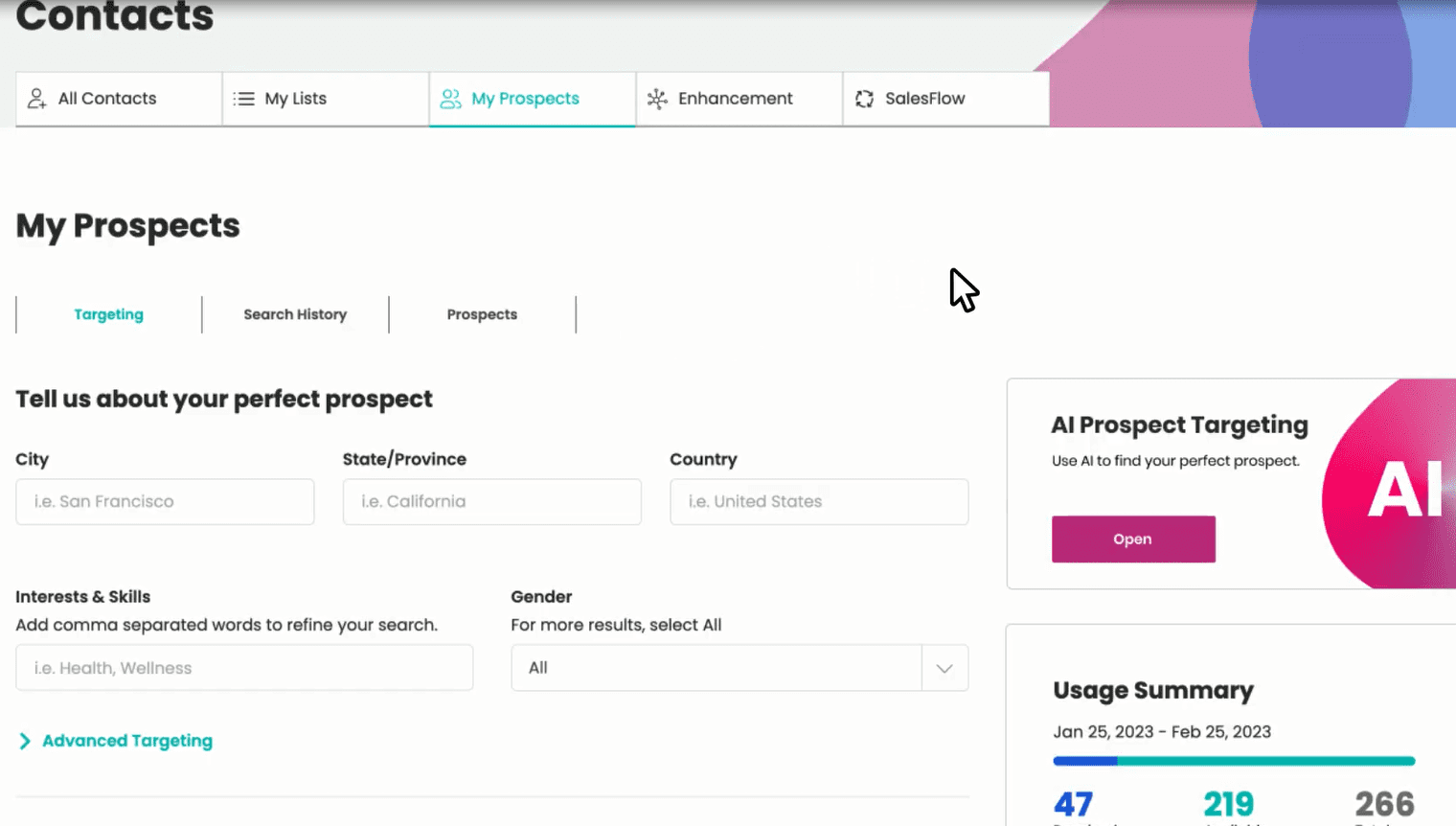Click the My Lists list icon

point(244,99)
